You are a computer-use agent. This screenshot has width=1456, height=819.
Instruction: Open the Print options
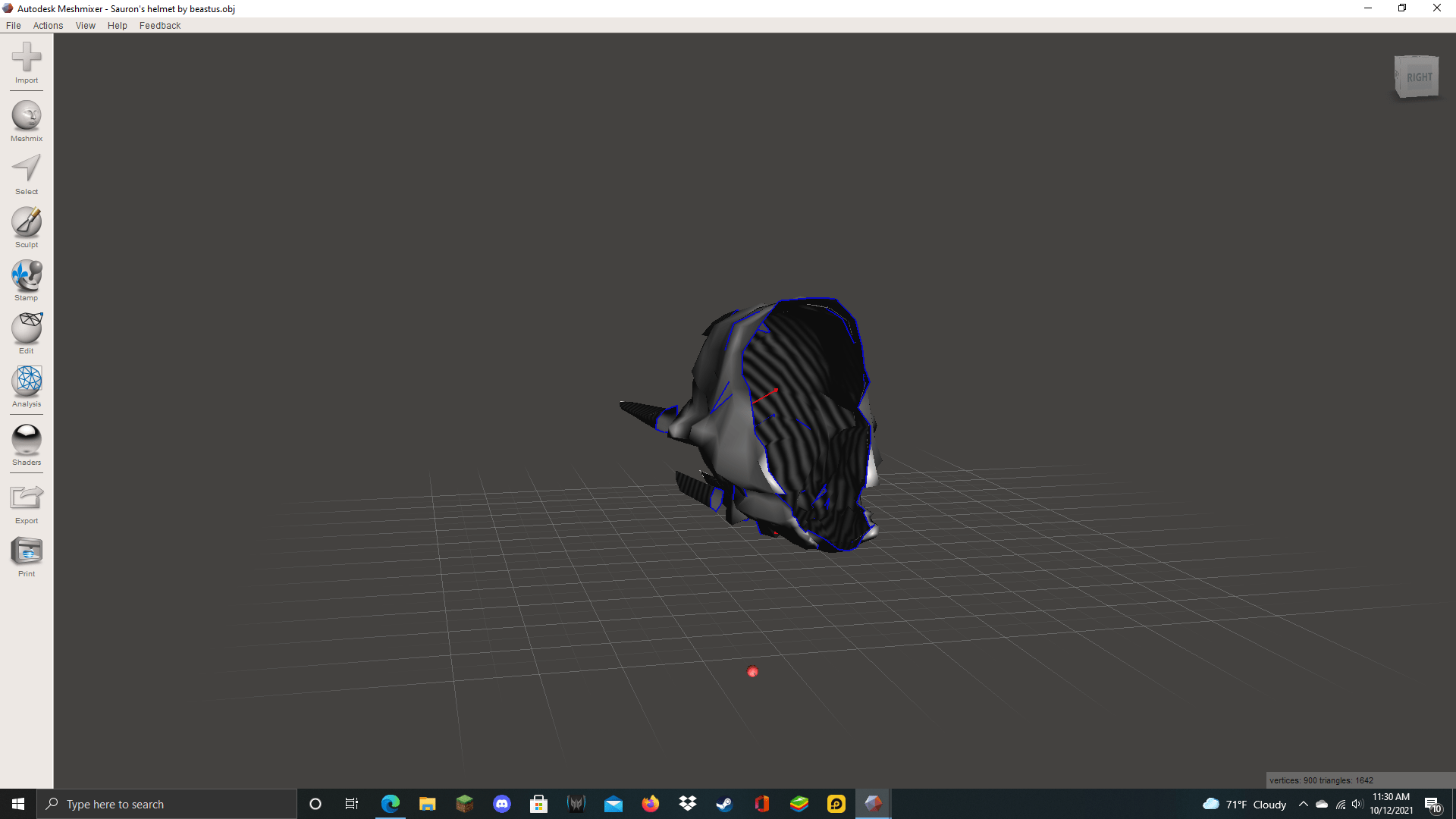[x=26, y=554]
